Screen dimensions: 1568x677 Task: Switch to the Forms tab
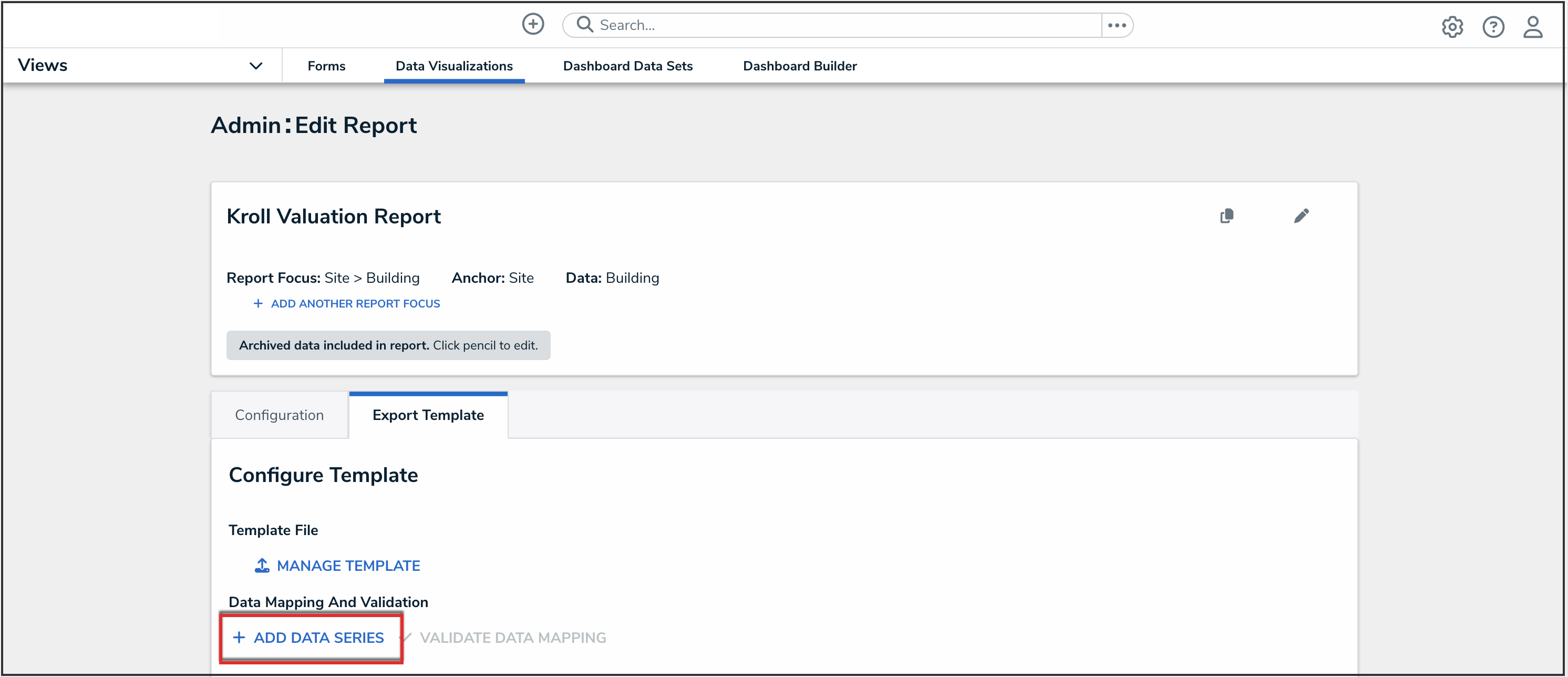pyautogui.click(x=326, y=66)
